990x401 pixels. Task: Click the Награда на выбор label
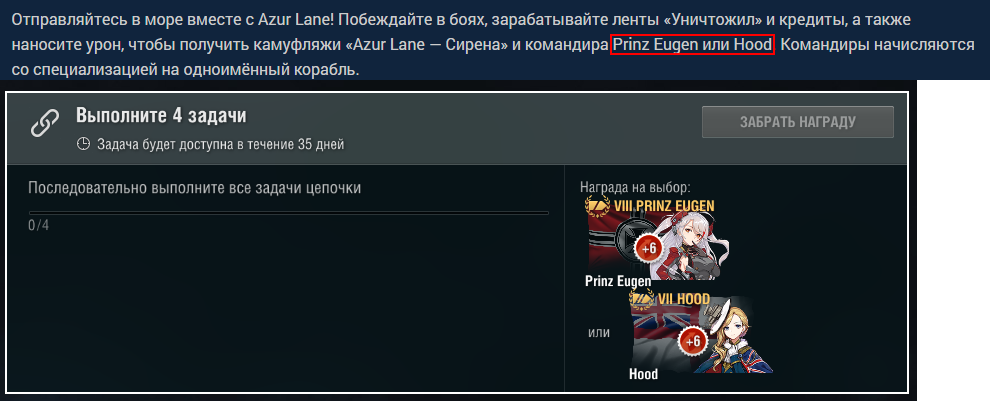pos(635,188)
